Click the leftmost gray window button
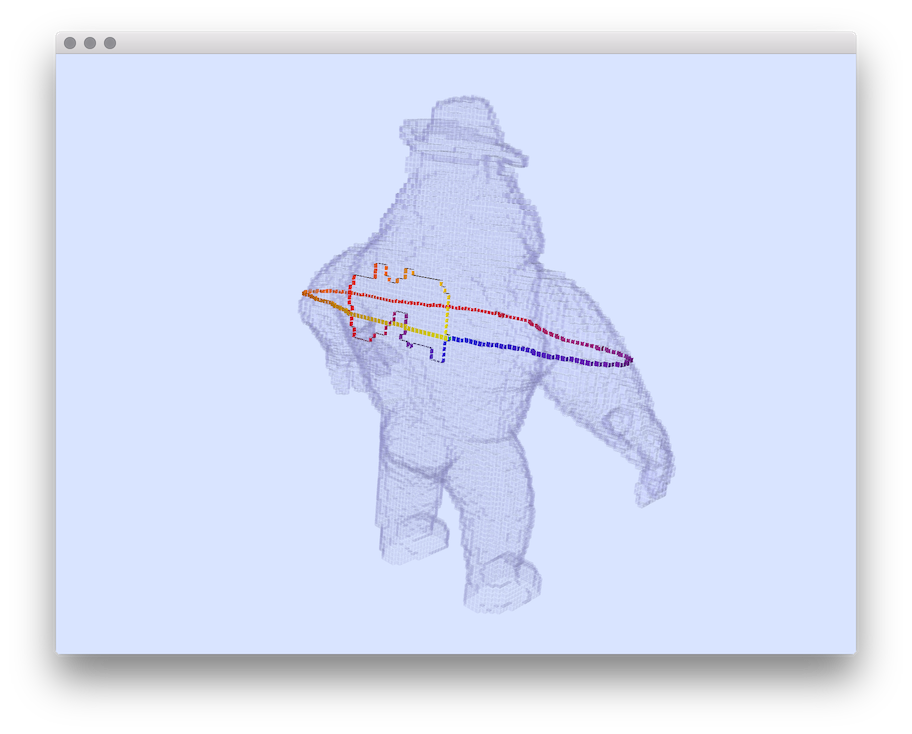912x734 pixels. (70, 43)
